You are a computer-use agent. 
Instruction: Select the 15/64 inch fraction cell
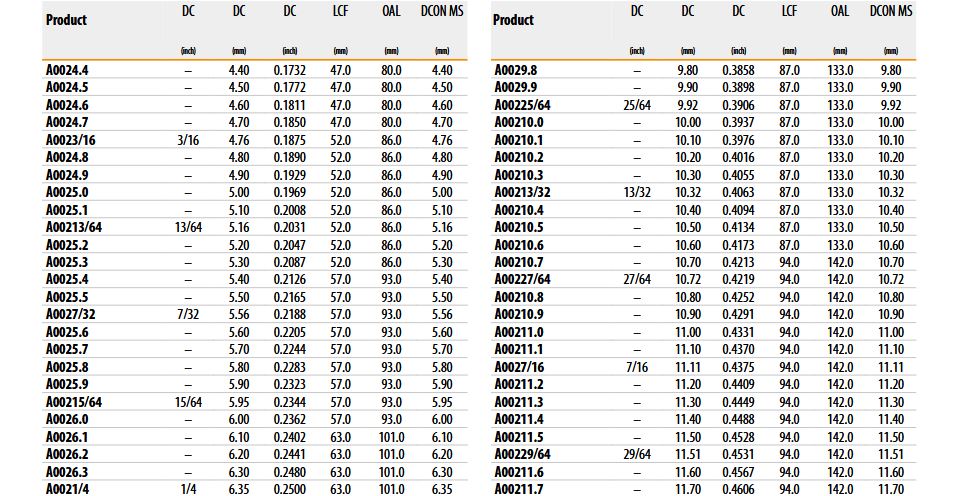[x=188, y=402]
